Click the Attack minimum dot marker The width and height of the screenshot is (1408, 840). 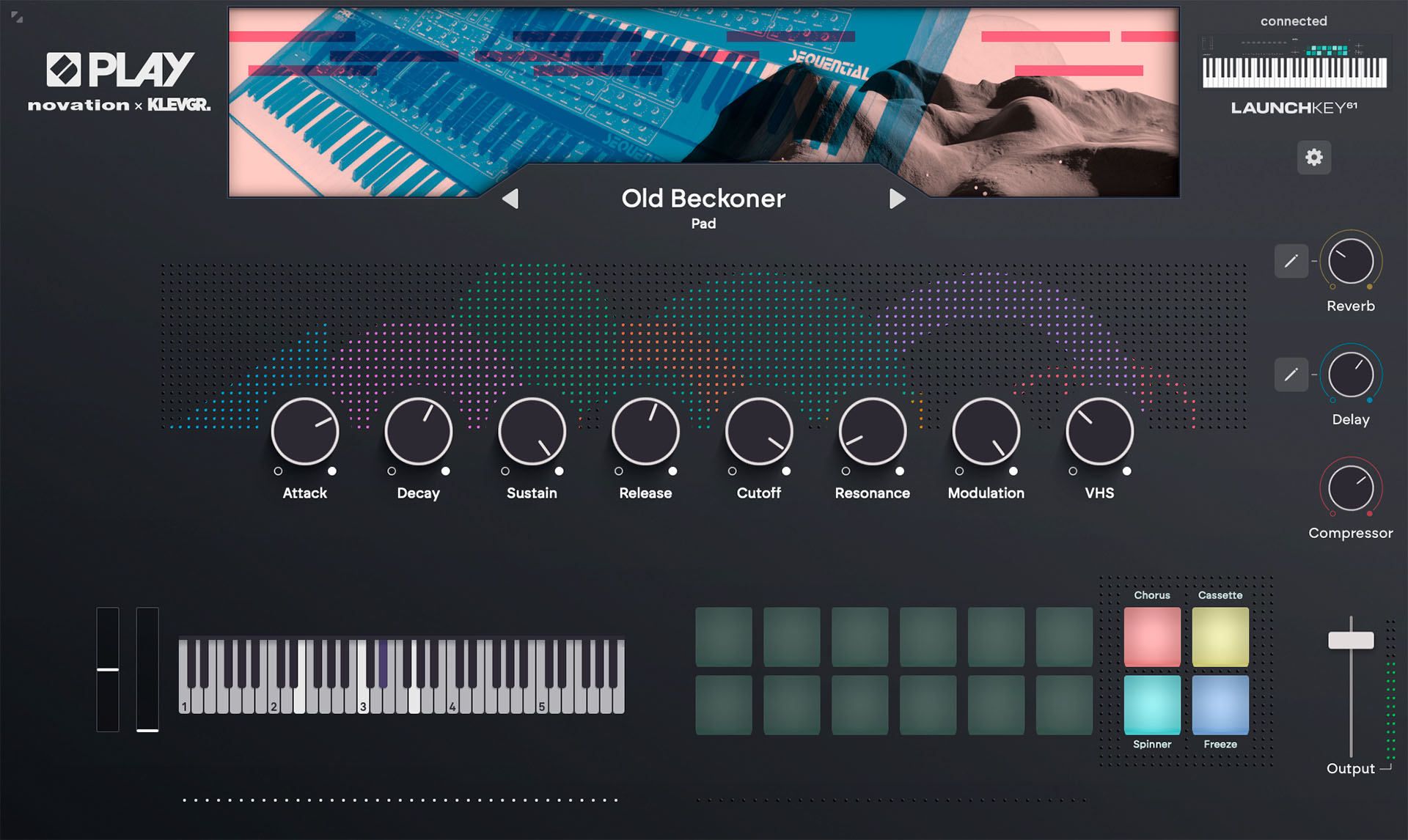278,471
